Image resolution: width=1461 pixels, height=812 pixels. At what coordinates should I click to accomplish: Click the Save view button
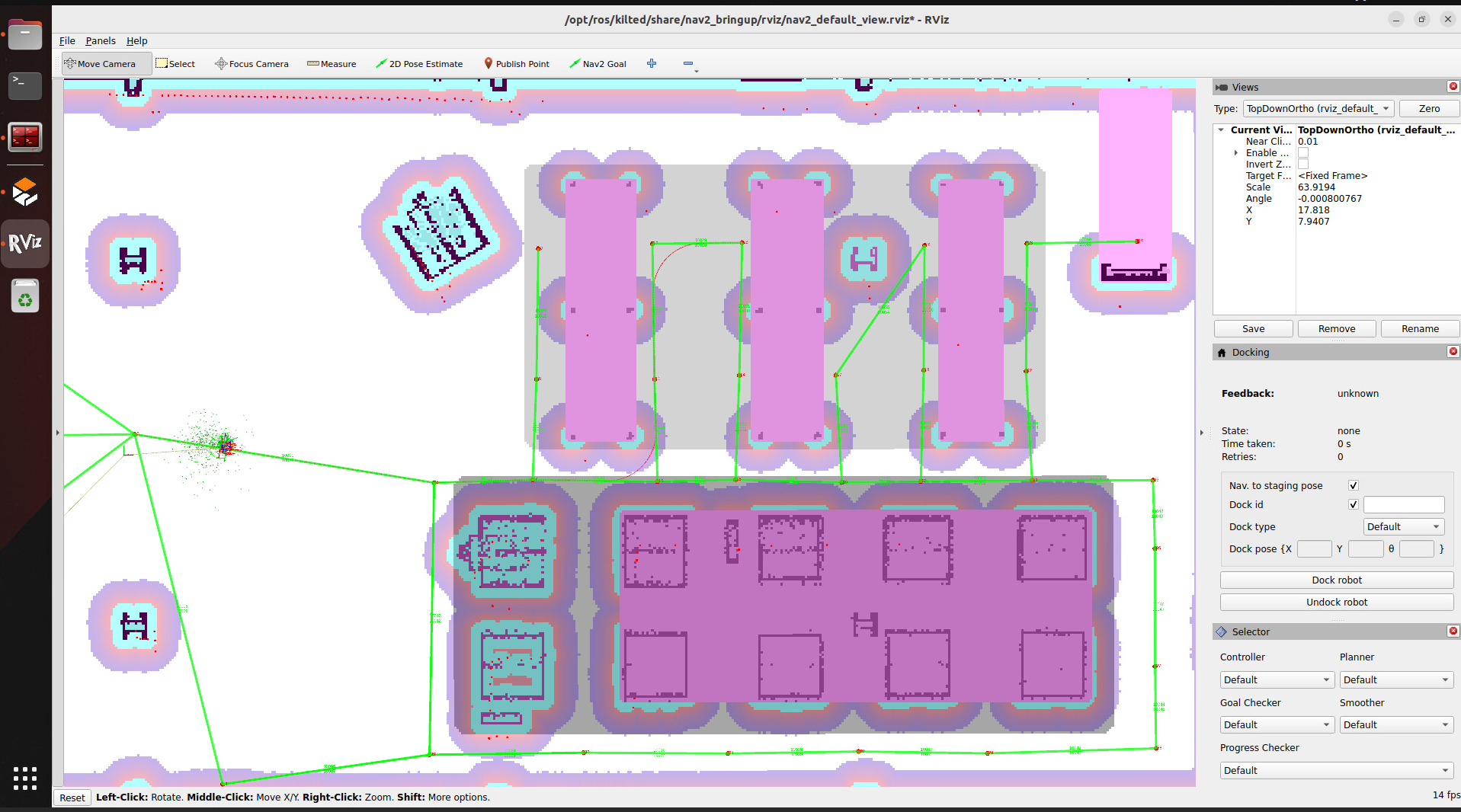pyautogui.click(x=1253, y=329)
